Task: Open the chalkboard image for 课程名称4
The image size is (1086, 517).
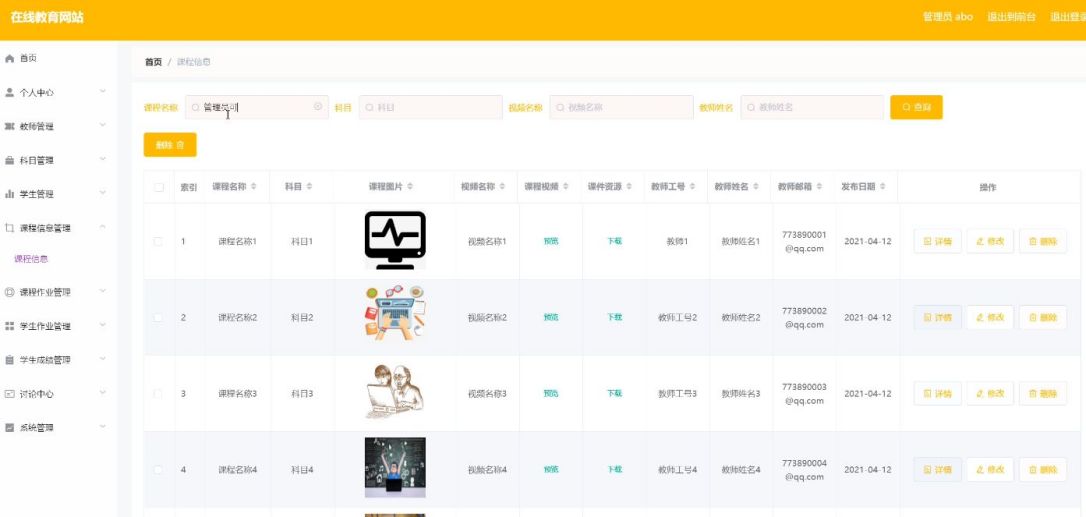Action: point(395,467)
